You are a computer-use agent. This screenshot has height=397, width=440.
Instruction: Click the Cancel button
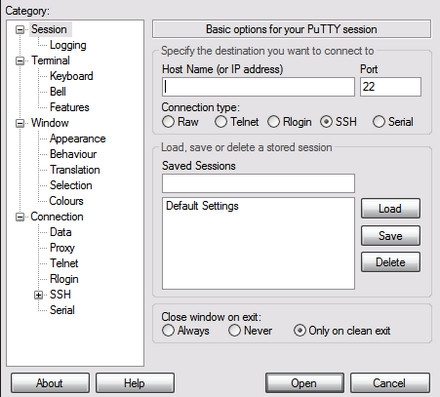click(390, 383)
